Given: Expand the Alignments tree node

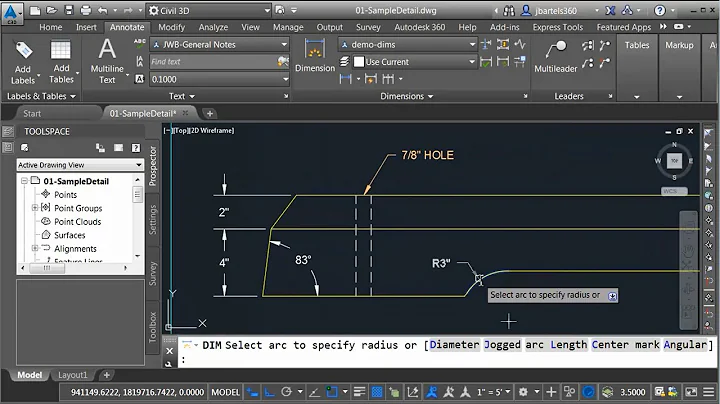Looking at the screenshot, I should click(x=34, y=248).
